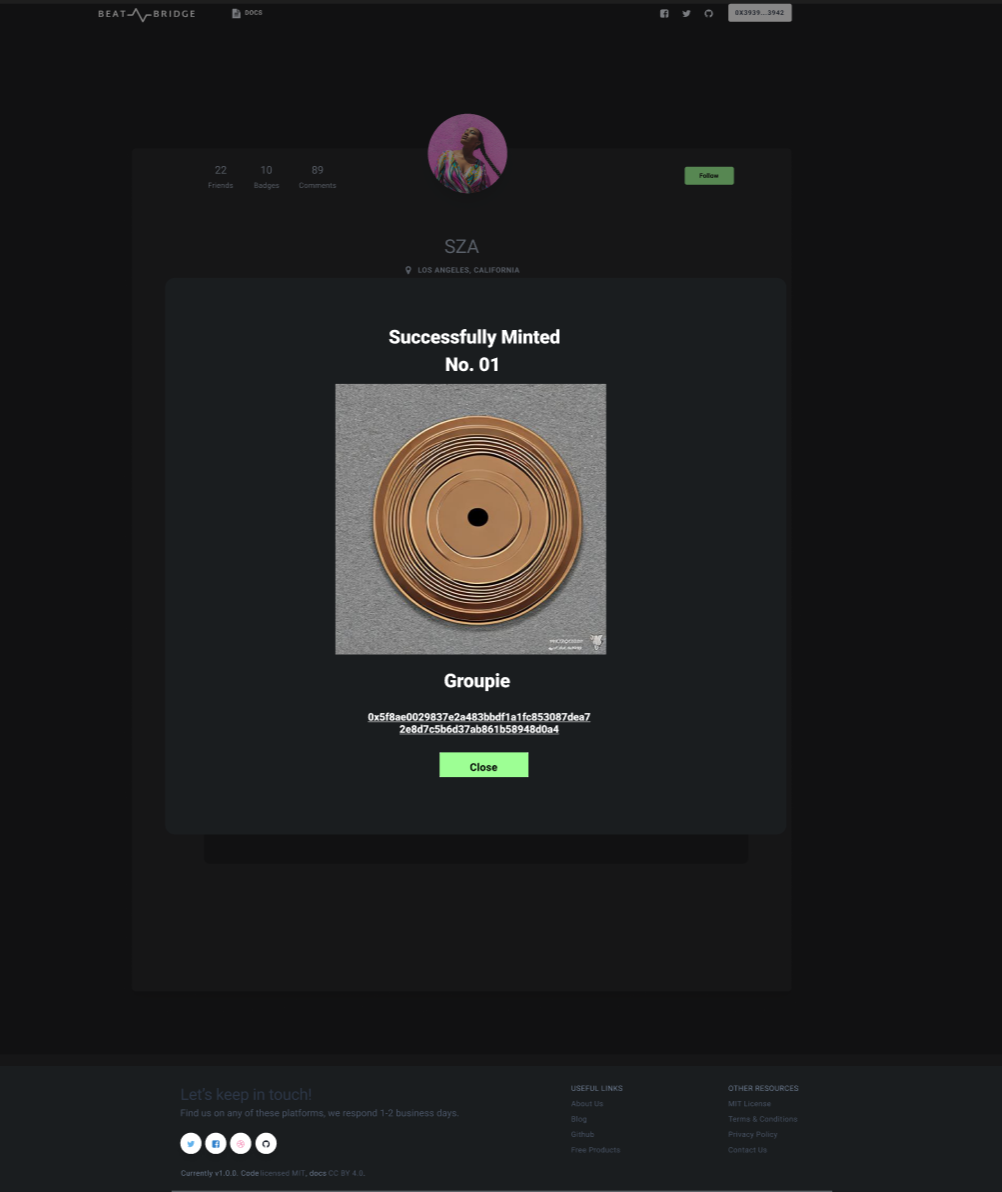Open Twitter icon in top navbar
The width and height of the screenshot is (1002, 1192).
point(686,14)
